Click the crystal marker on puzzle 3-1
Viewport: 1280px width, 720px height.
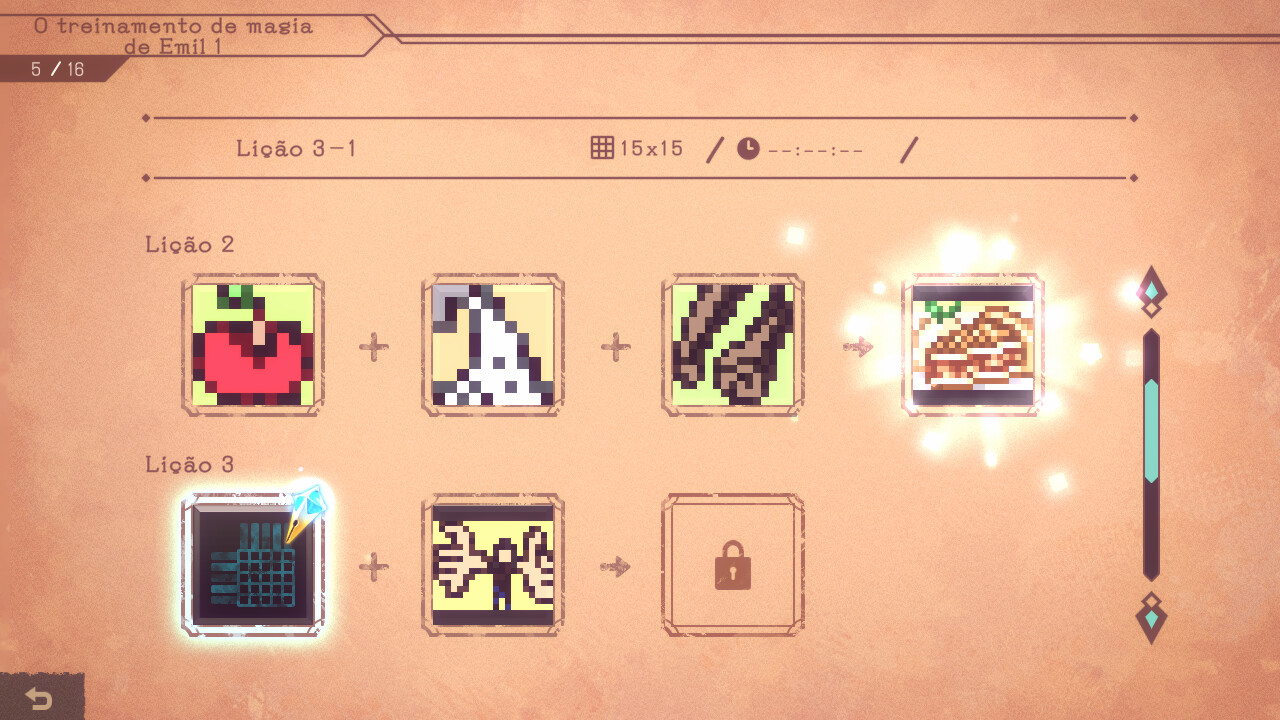[305, 511]
